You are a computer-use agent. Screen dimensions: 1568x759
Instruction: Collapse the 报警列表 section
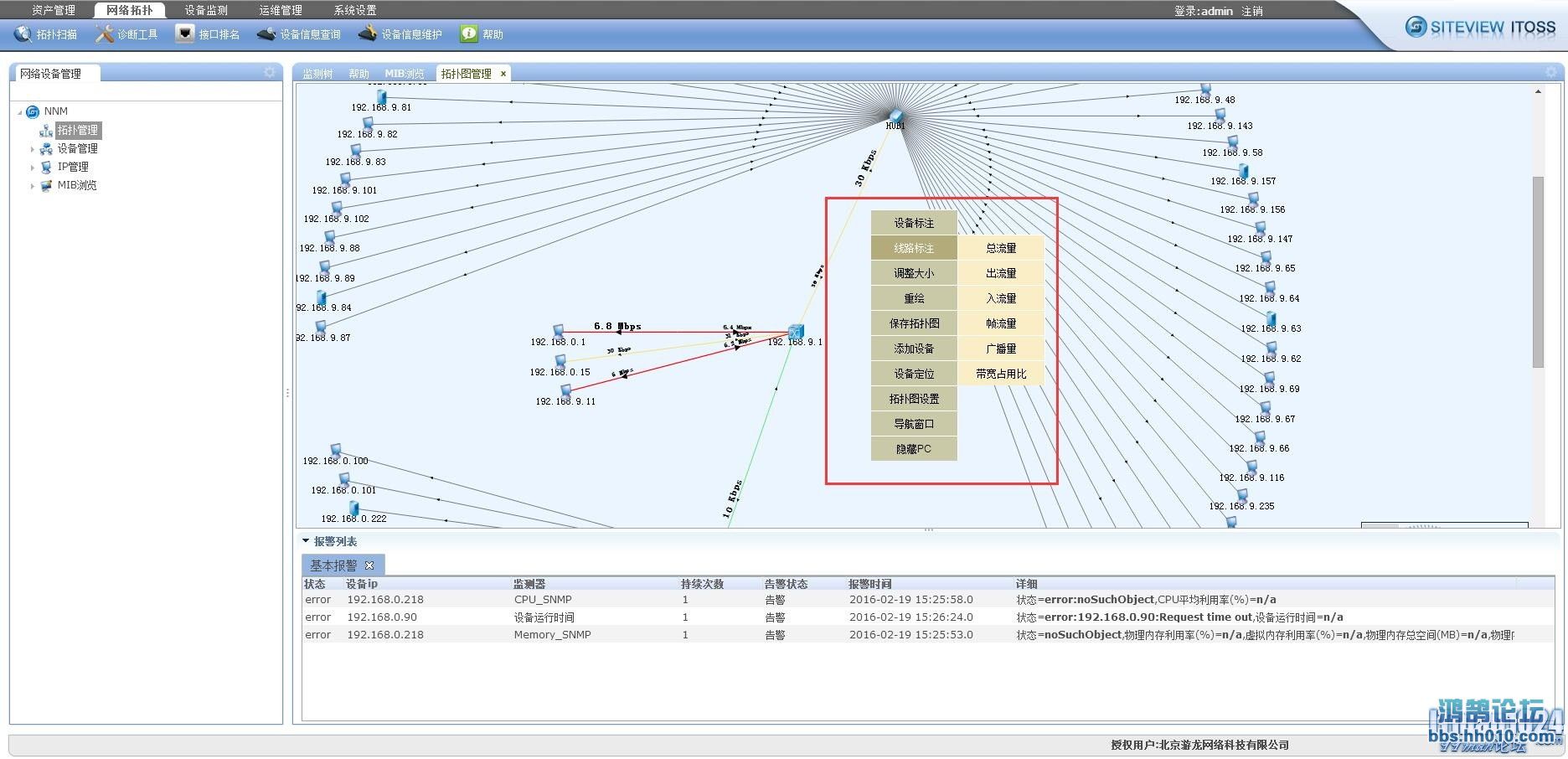tap(306, 541)
